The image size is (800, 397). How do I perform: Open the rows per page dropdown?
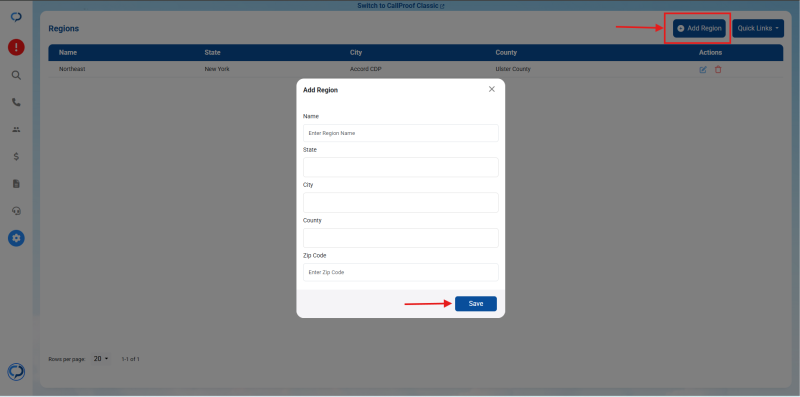pyautogui.click(x=101, y=359)
